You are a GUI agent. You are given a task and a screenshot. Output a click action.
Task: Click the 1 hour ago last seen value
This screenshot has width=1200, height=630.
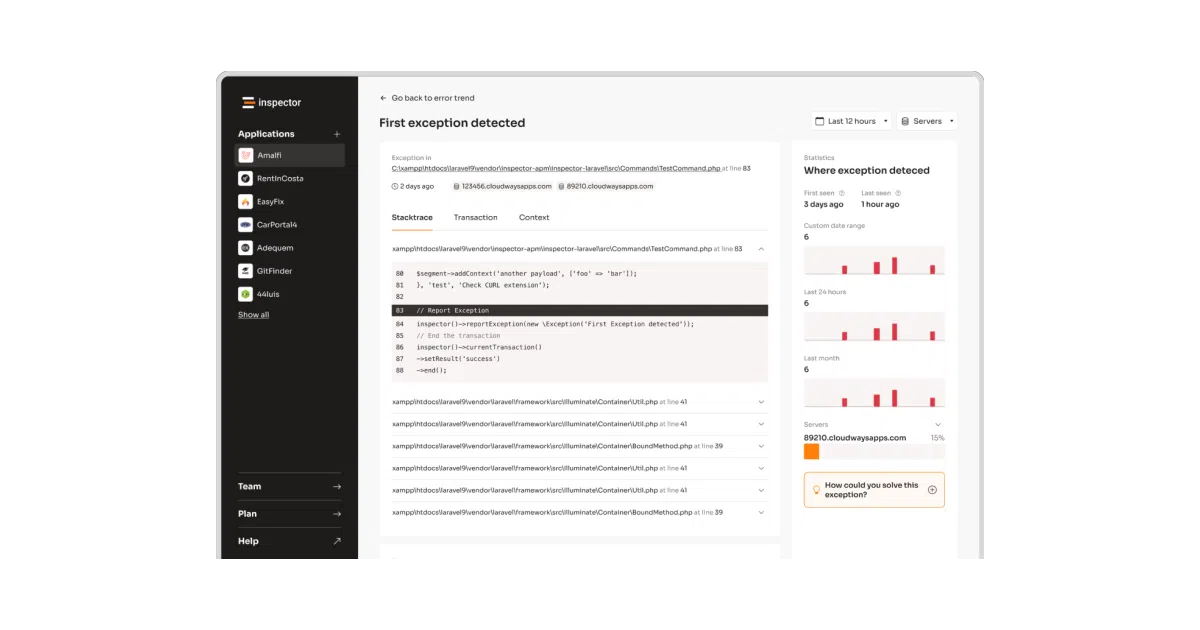(880, 204)
